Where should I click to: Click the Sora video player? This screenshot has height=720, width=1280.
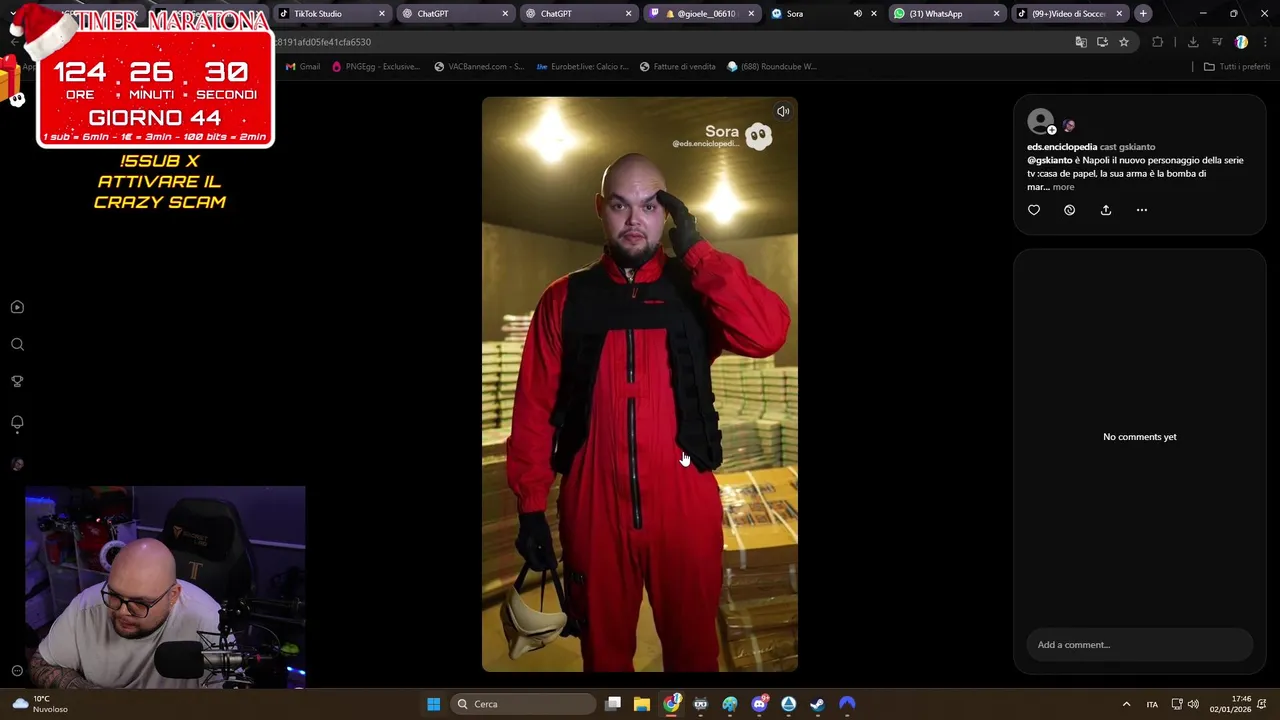click(640, 384)
